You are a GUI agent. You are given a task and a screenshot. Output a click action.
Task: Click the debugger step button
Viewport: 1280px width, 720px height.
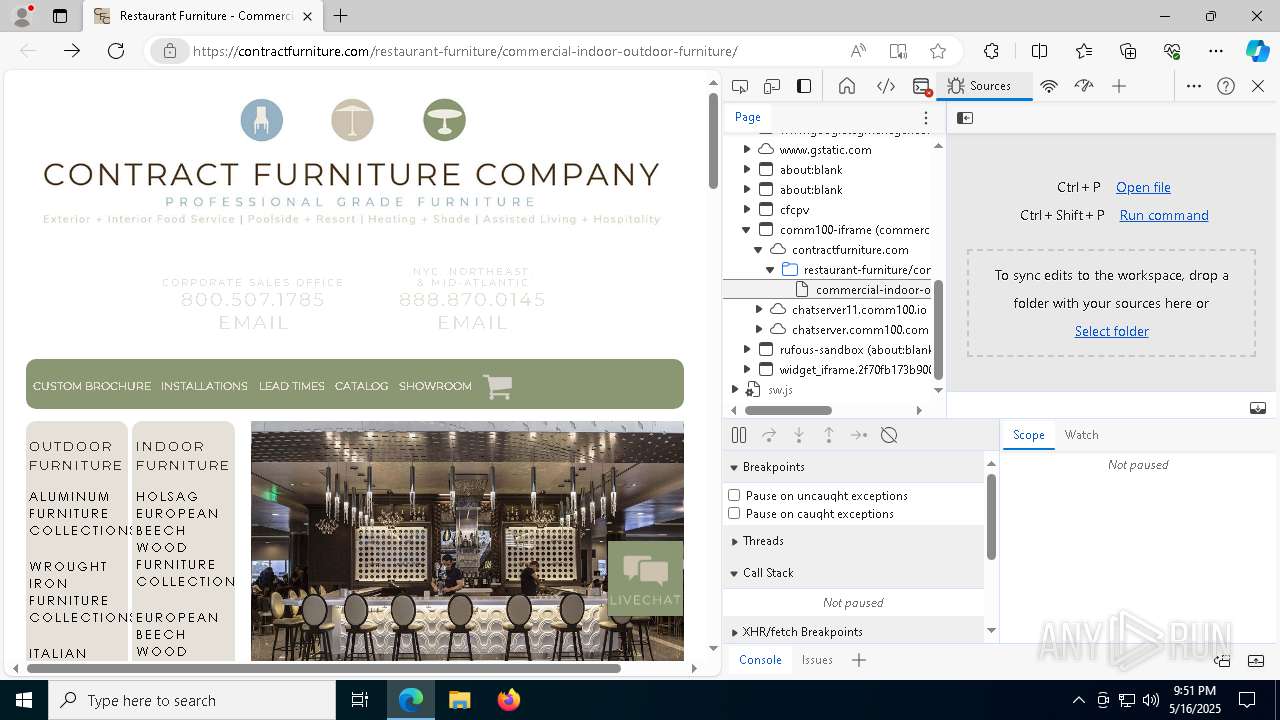point(859,435)
